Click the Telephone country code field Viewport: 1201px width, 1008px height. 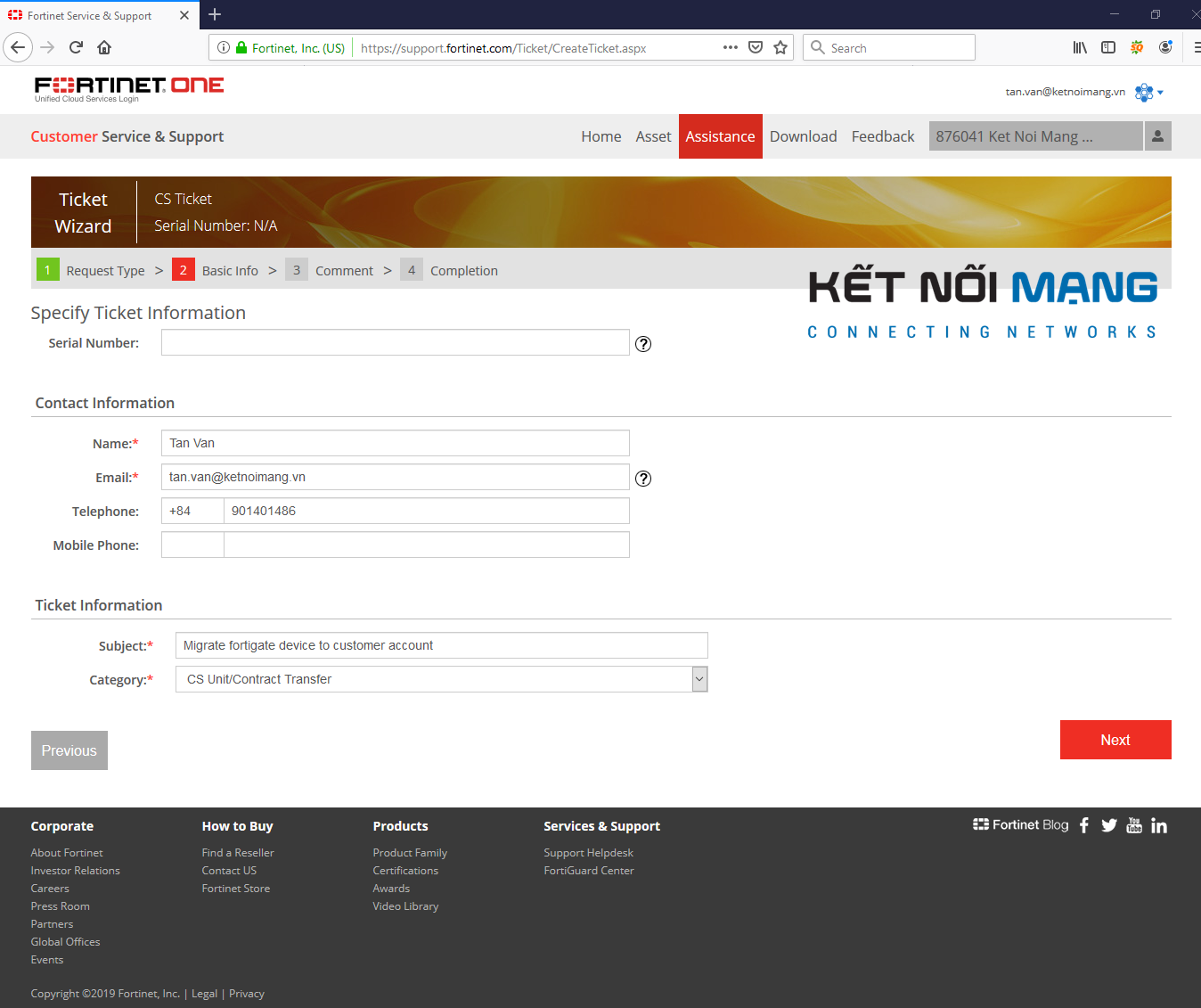coord(192,511)
